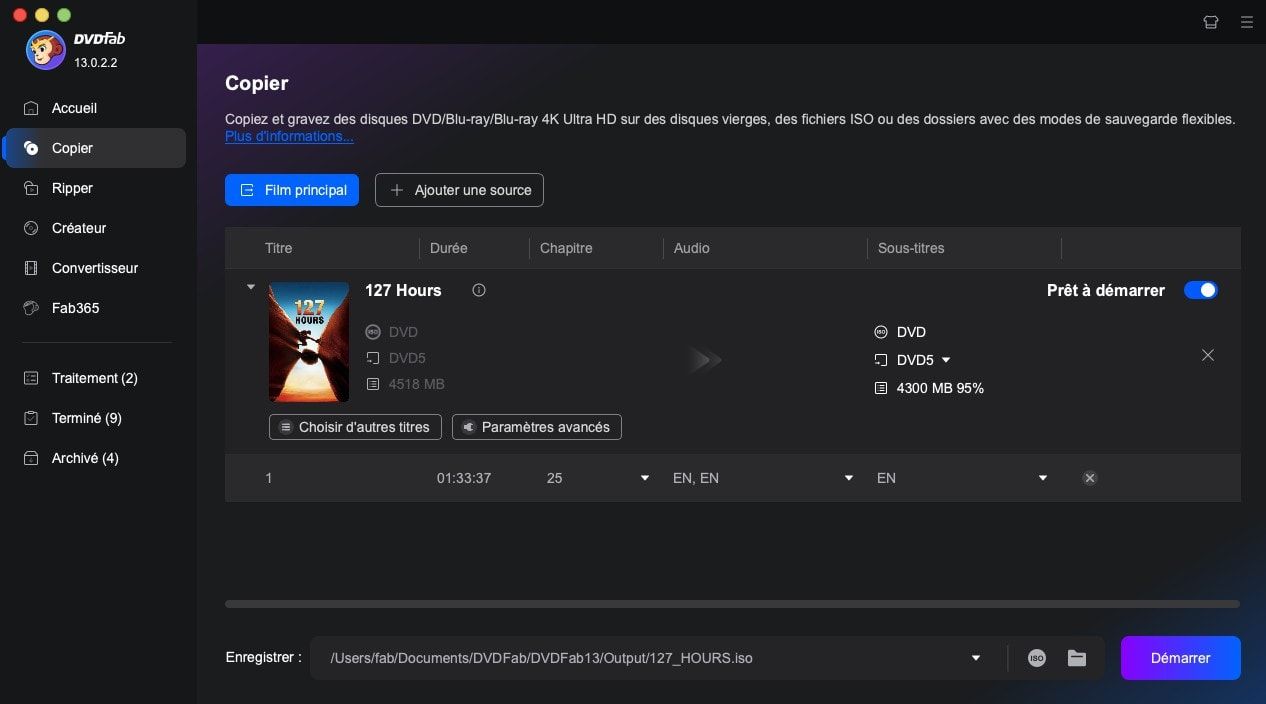Viewport: 1266px width, 704px height.
Task: Click the Sous-titres column header
Action: click(911, 248)
